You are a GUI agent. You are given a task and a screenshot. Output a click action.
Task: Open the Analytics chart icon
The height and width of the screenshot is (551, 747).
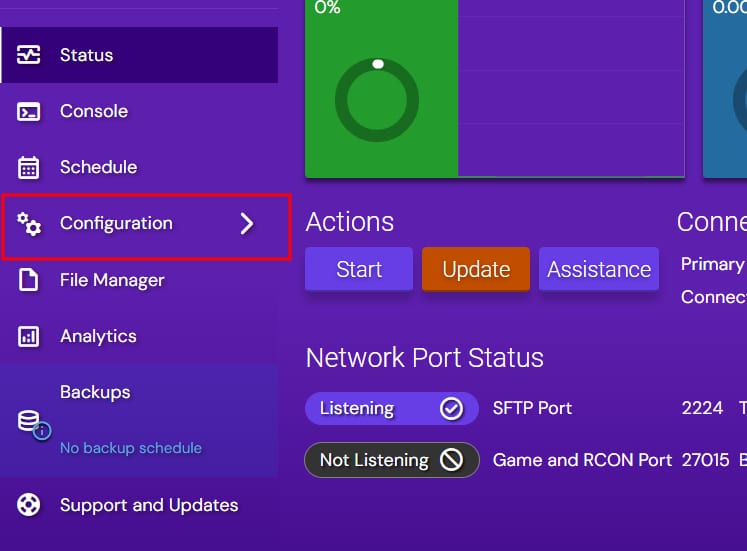coord(29,336)
